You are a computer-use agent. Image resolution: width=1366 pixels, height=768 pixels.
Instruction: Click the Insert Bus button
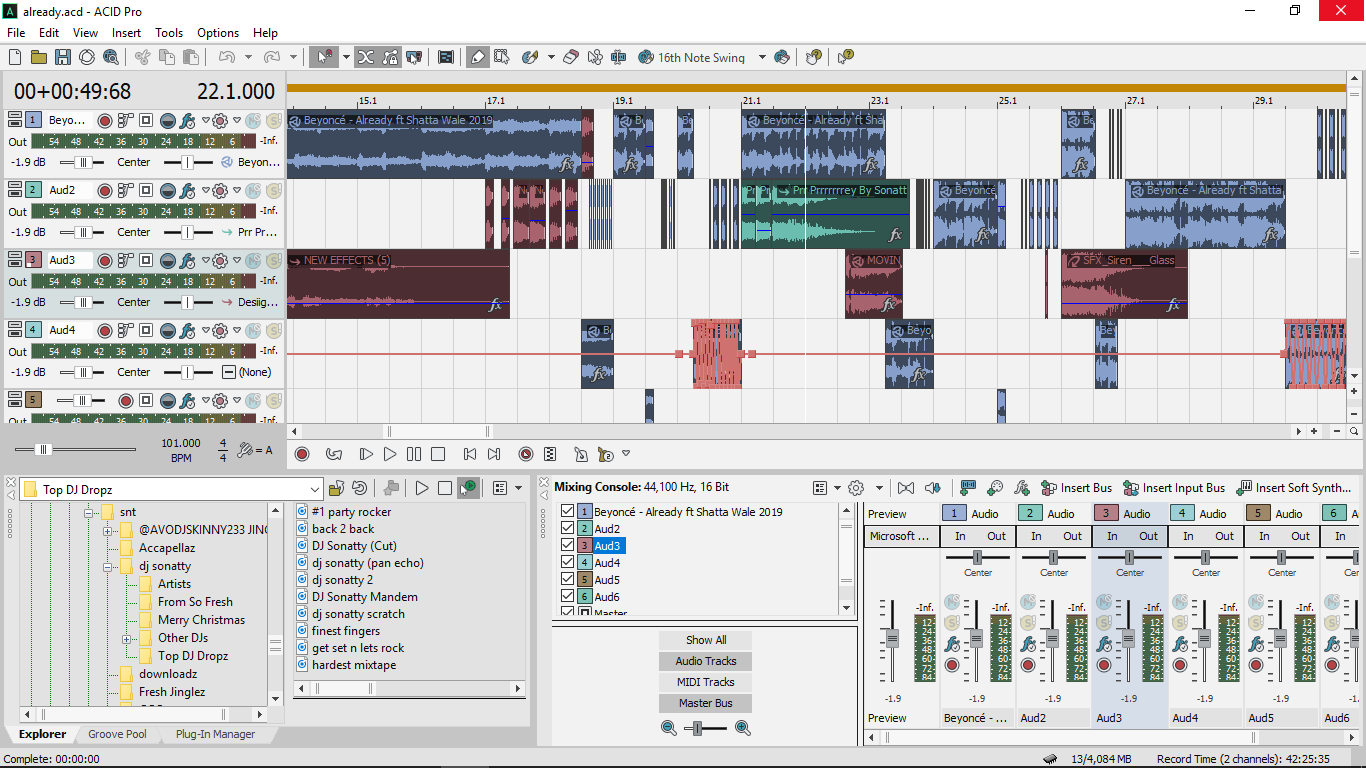pos(1076,488)
